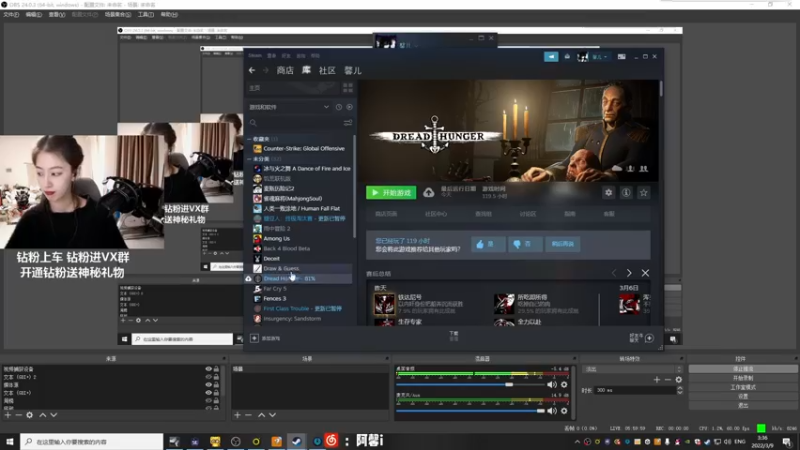800x450 pixels.
Task: Open the 馨儿 account dropdown in Steam header
Action: tap(598, 57)
